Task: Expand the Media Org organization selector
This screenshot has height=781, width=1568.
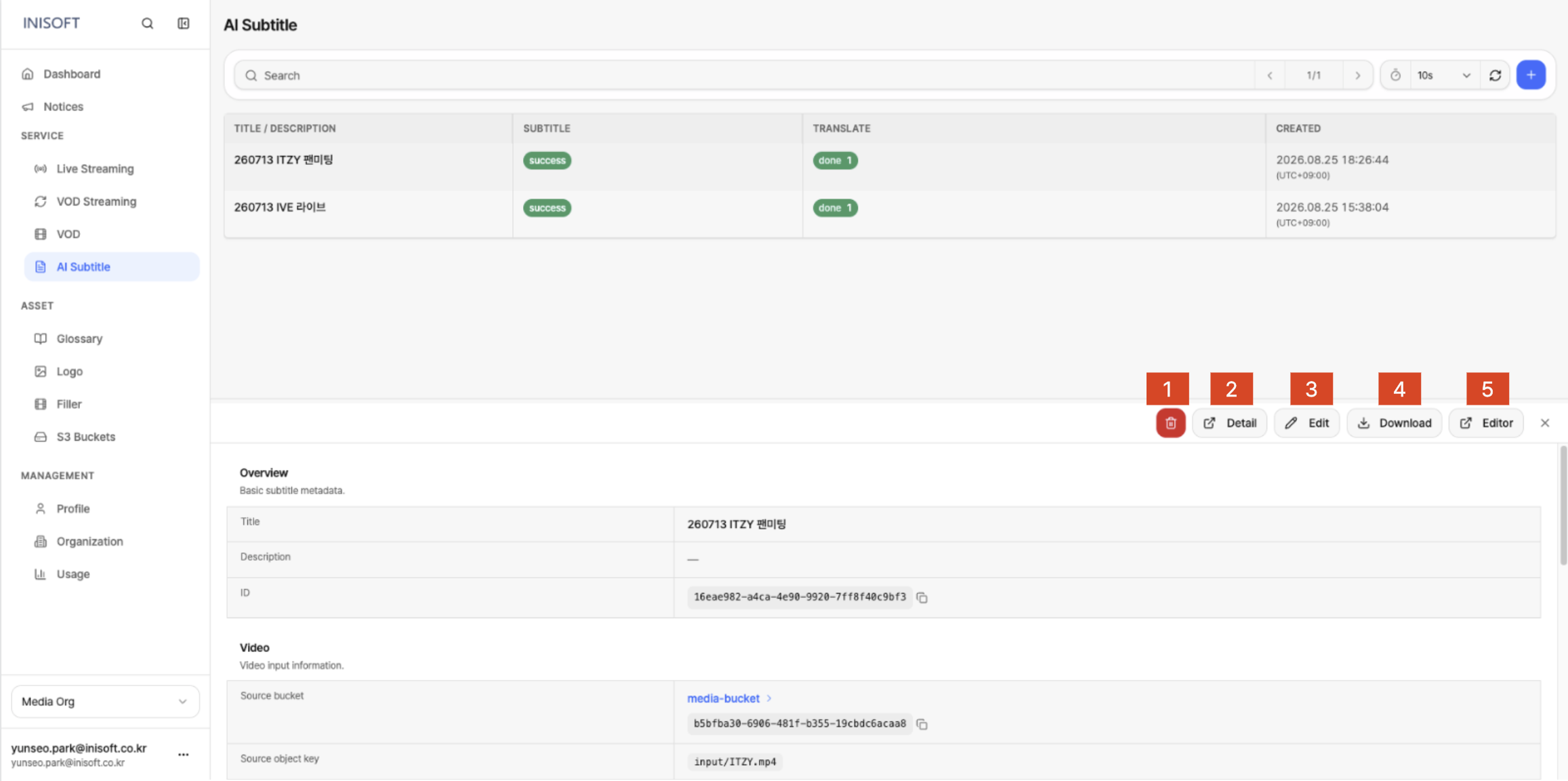Action: point(105,702)
